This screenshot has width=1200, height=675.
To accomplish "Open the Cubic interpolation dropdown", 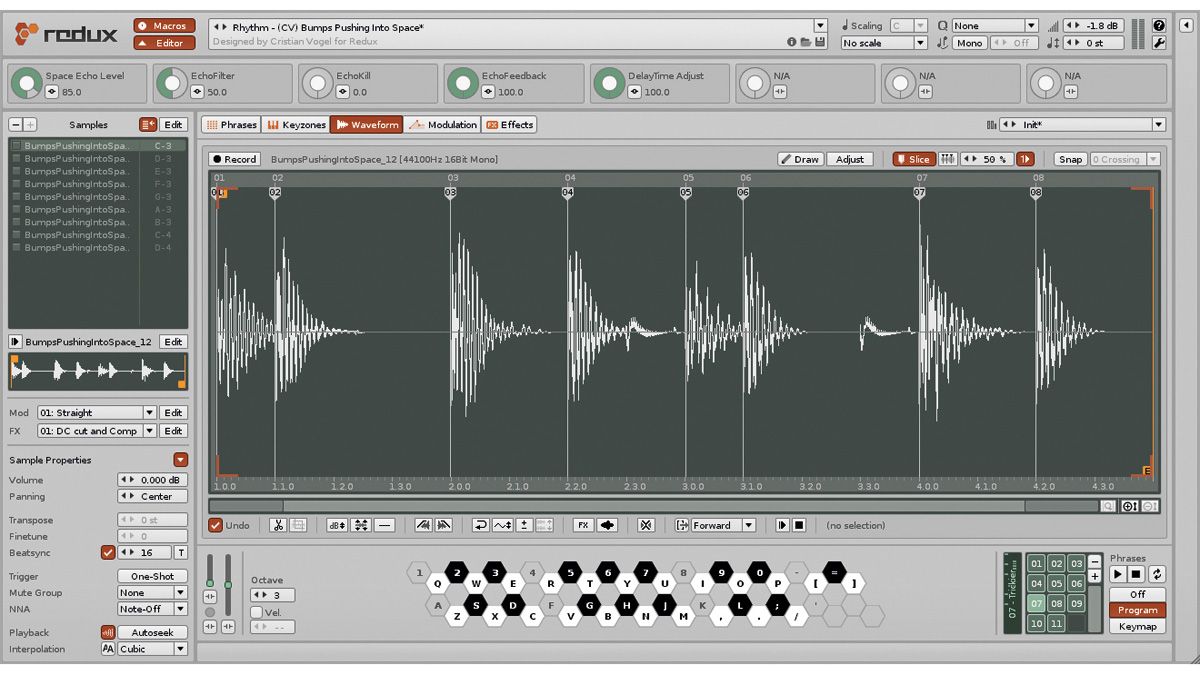I will [x=152, y=649].
